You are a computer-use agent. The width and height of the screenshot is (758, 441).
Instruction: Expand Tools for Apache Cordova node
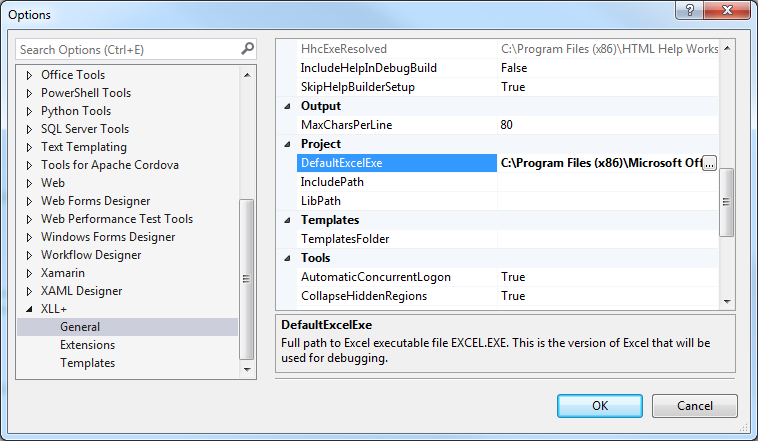(x=29, y=165)
